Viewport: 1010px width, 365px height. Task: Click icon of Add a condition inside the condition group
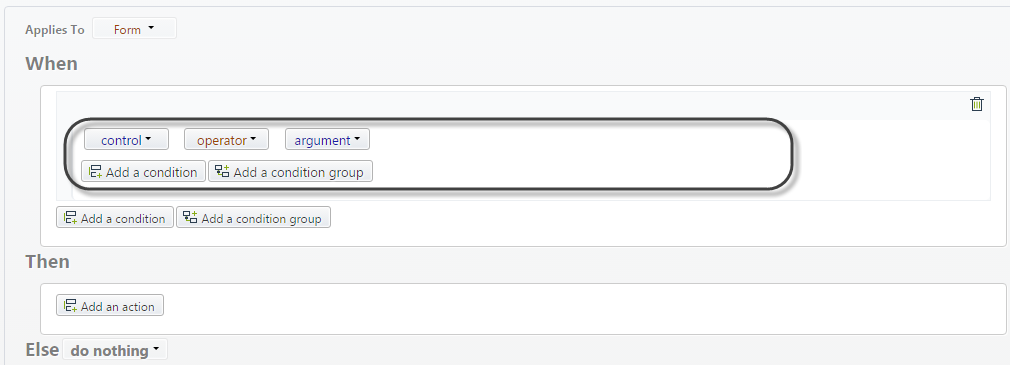pyautogui.click(x=95, y=171)
